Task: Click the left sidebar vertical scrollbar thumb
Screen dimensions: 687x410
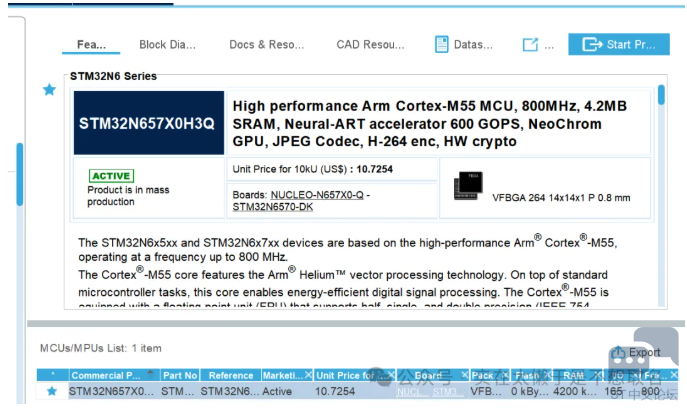Action: 20,174
